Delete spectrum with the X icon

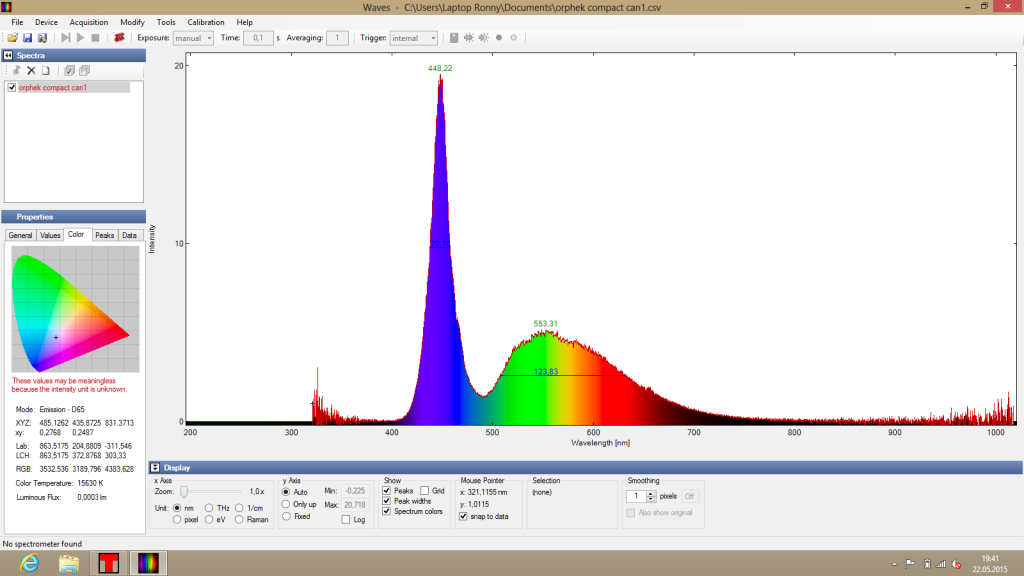[x=31, y=71]
